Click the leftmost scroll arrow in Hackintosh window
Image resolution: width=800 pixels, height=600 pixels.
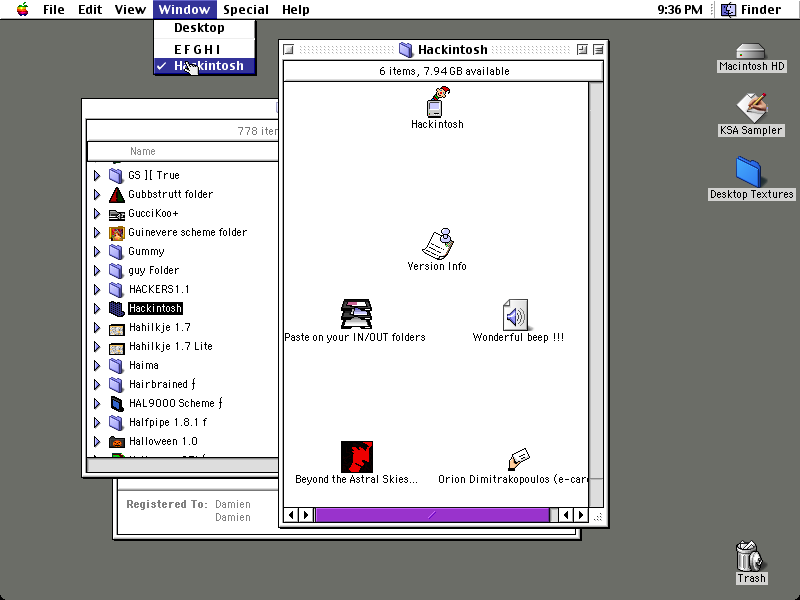click(291, 515)
